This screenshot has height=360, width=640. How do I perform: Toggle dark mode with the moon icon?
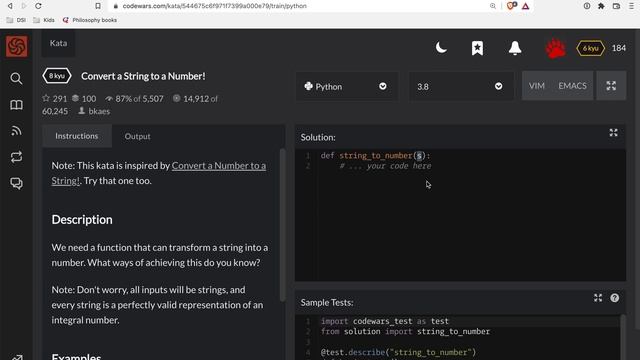click(x=441, y=48)
